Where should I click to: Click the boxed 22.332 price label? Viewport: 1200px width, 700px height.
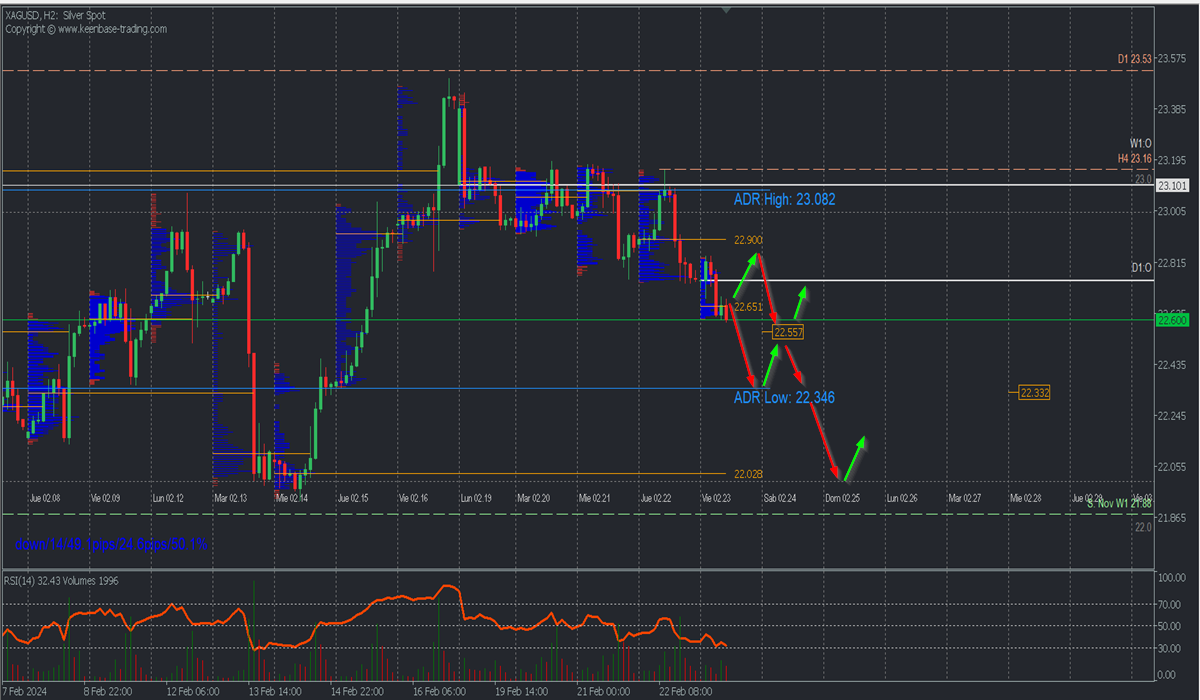pyautogui.click(x=1034, y=393)
